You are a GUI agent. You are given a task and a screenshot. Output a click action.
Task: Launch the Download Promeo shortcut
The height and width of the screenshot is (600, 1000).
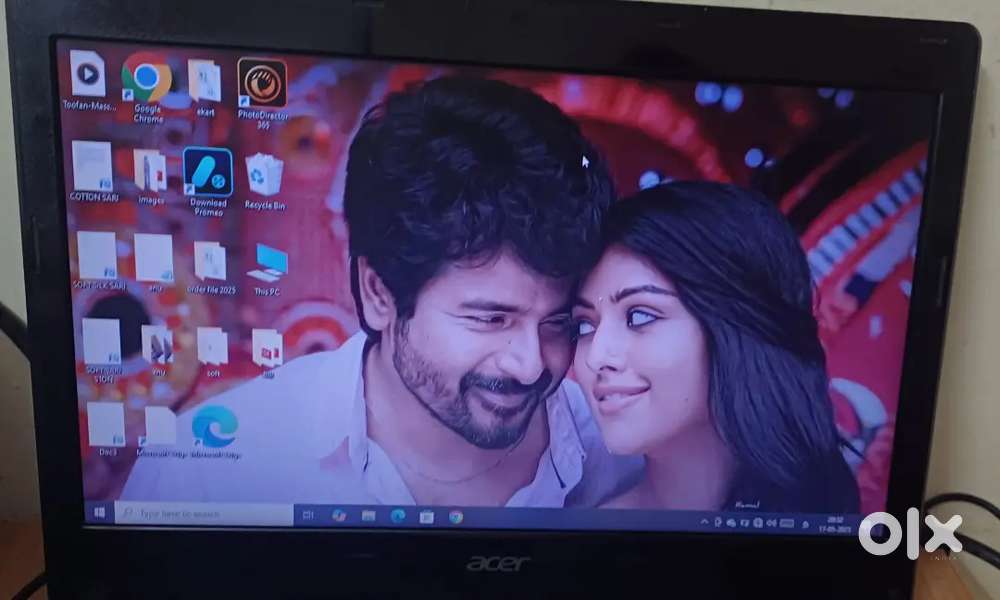point(208,174)
